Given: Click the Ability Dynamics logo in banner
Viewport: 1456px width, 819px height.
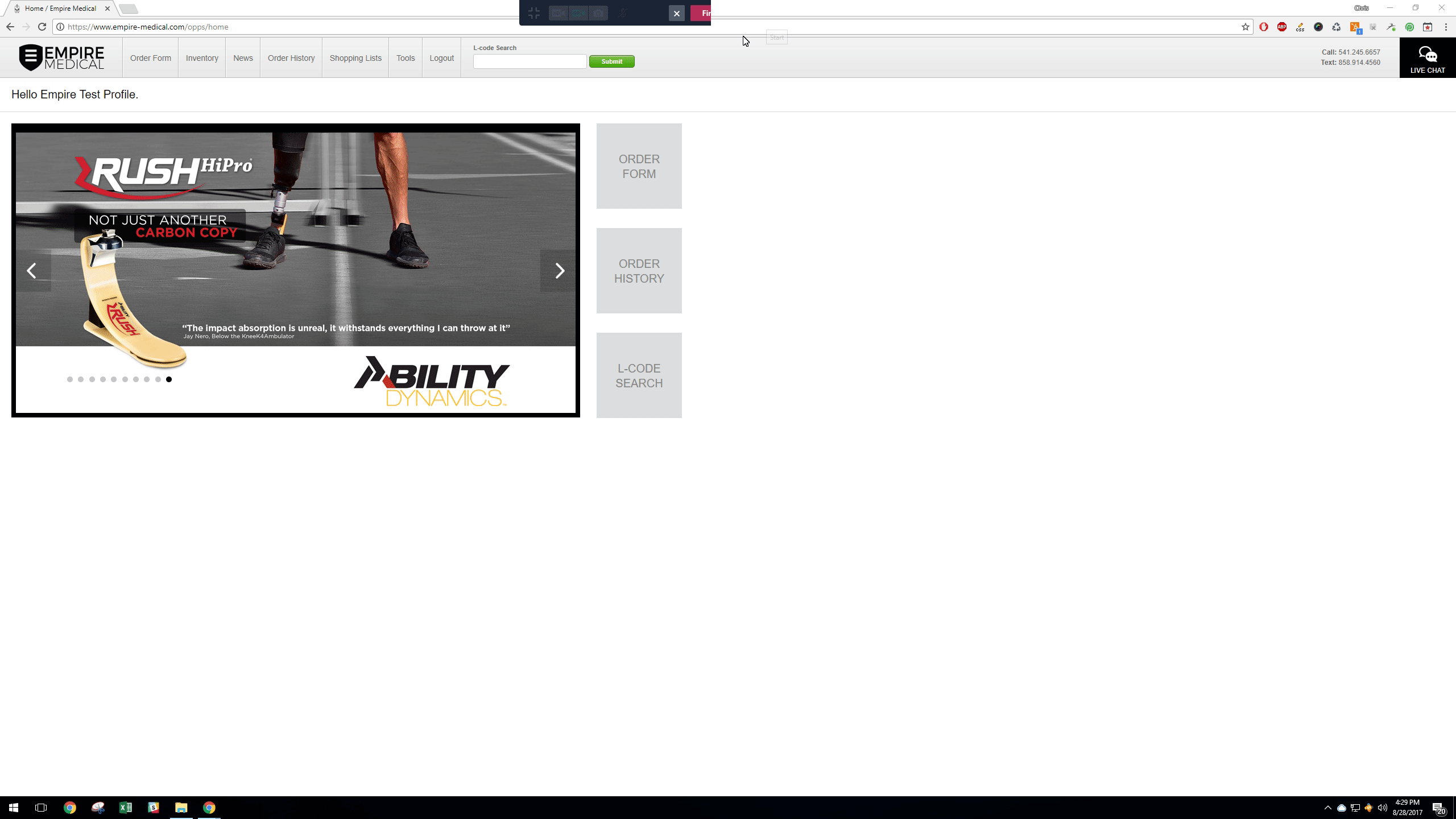Looking at the screenshot, I should 432,381.
